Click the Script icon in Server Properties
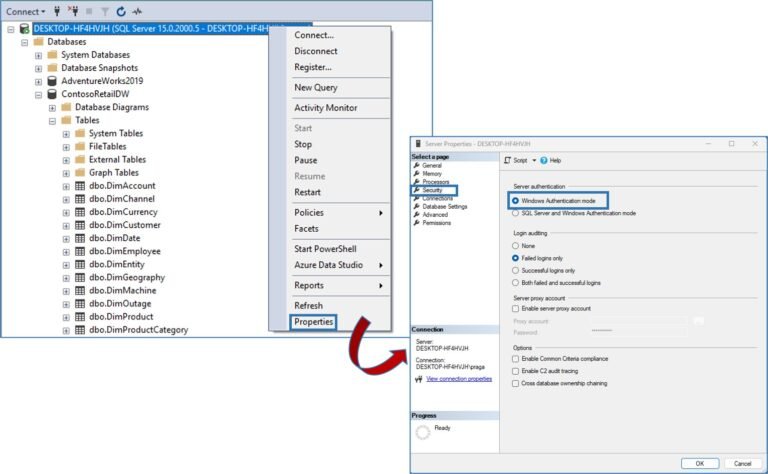 tap(507, 160)
